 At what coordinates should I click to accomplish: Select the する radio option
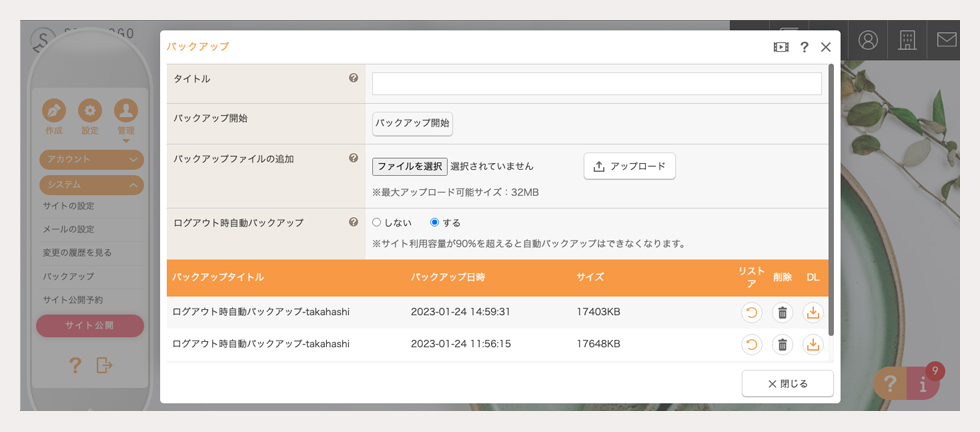435,223
